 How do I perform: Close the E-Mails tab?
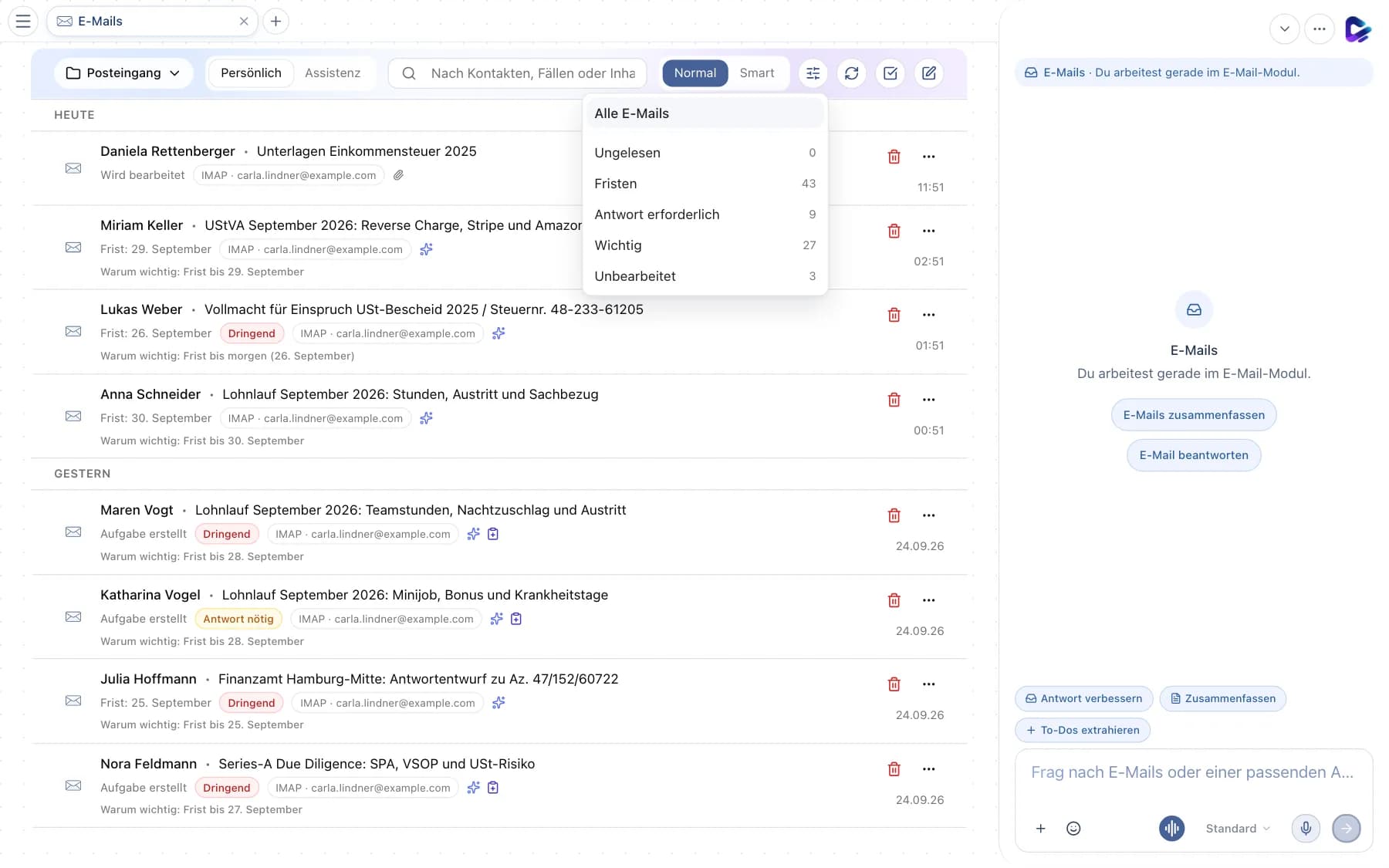(x=244, y=22)
